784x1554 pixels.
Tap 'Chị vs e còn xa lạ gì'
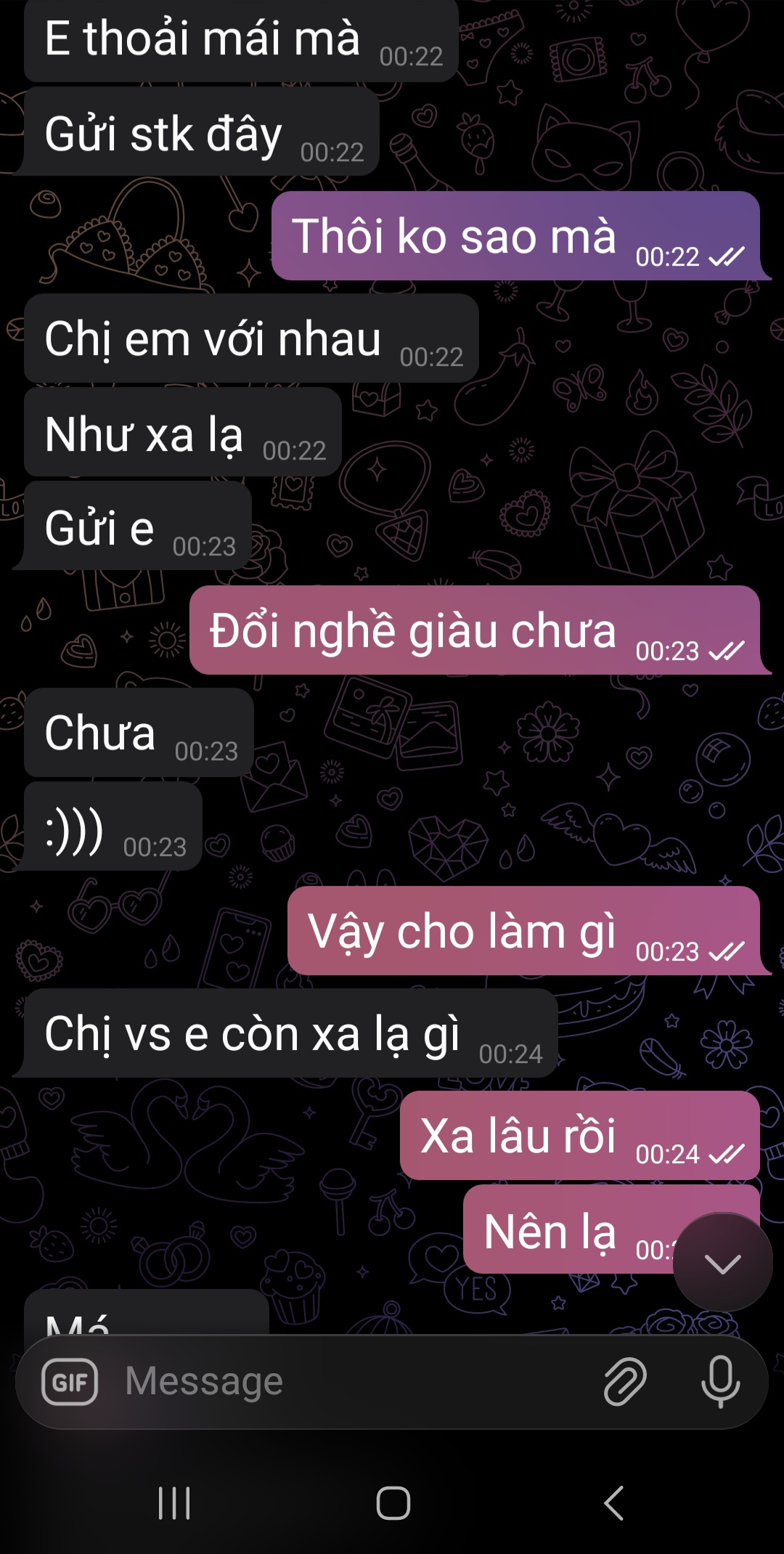pyautogui.click(x=290, y=1033)
